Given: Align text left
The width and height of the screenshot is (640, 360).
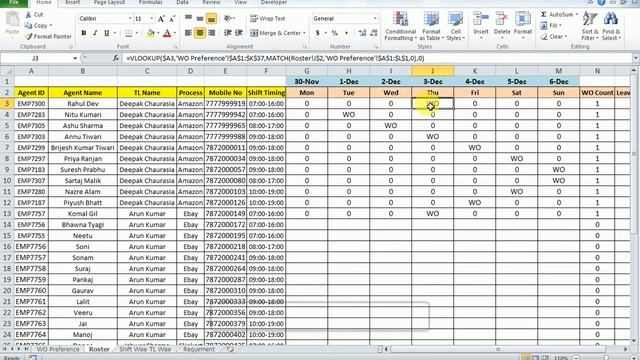Looking at the screenshot, I should [189, 33].
